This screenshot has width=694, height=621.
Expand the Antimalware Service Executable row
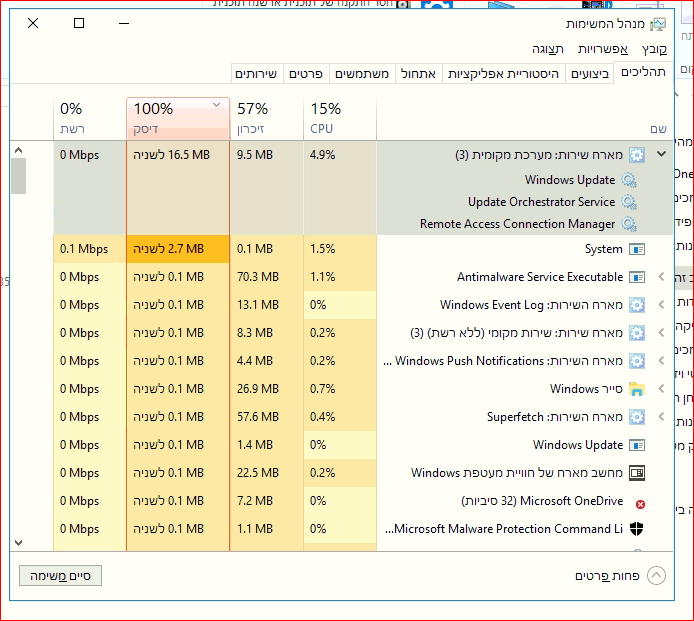coord(661,277)
